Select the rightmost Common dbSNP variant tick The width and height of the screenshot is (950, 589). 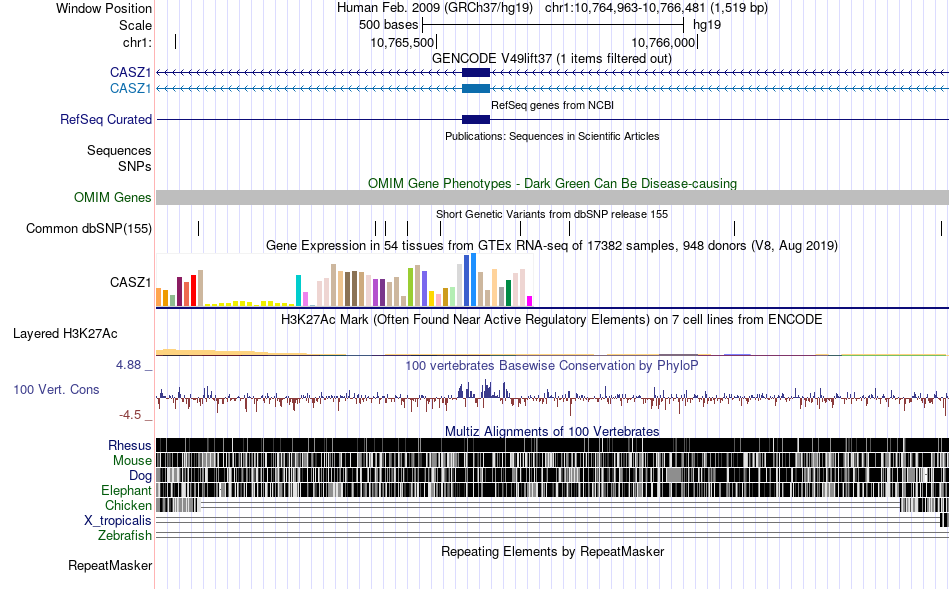pos(942,228)
